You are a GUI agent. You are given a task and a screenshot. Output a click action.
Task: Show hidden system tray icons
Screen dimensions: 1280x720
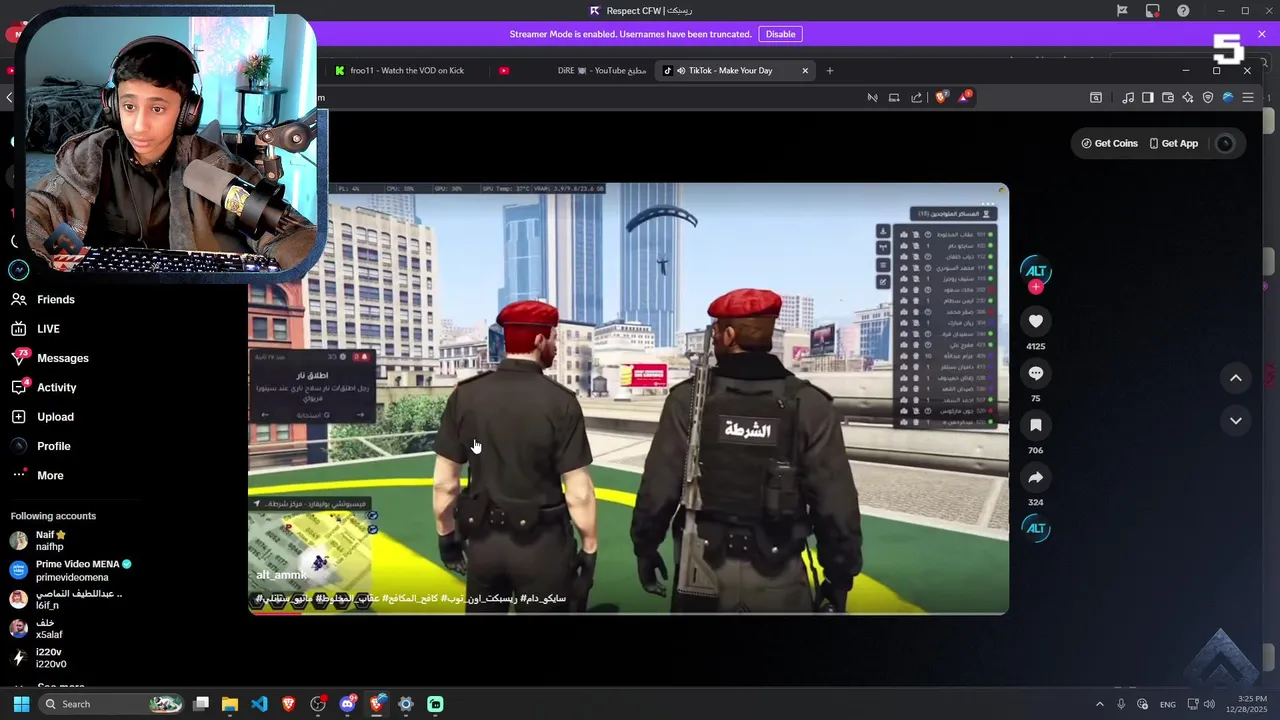pos(1099,704)
